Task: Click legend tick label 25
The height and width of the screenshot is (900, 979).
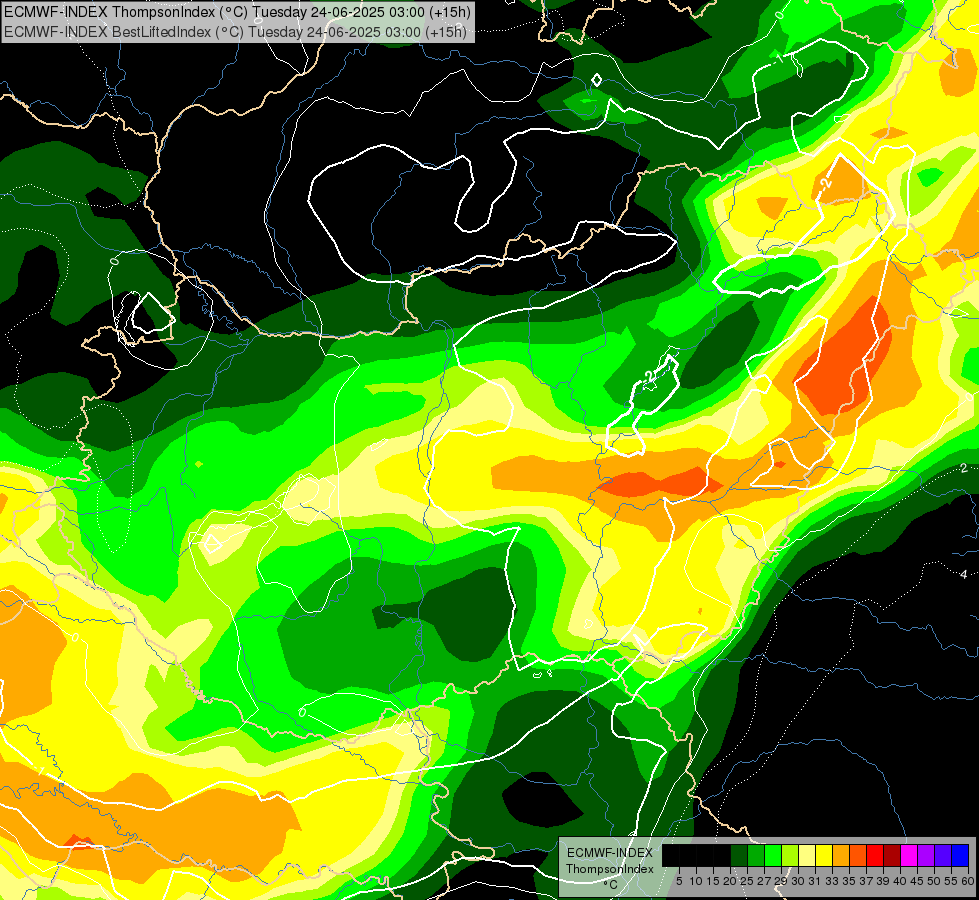Action: (747, 881)
